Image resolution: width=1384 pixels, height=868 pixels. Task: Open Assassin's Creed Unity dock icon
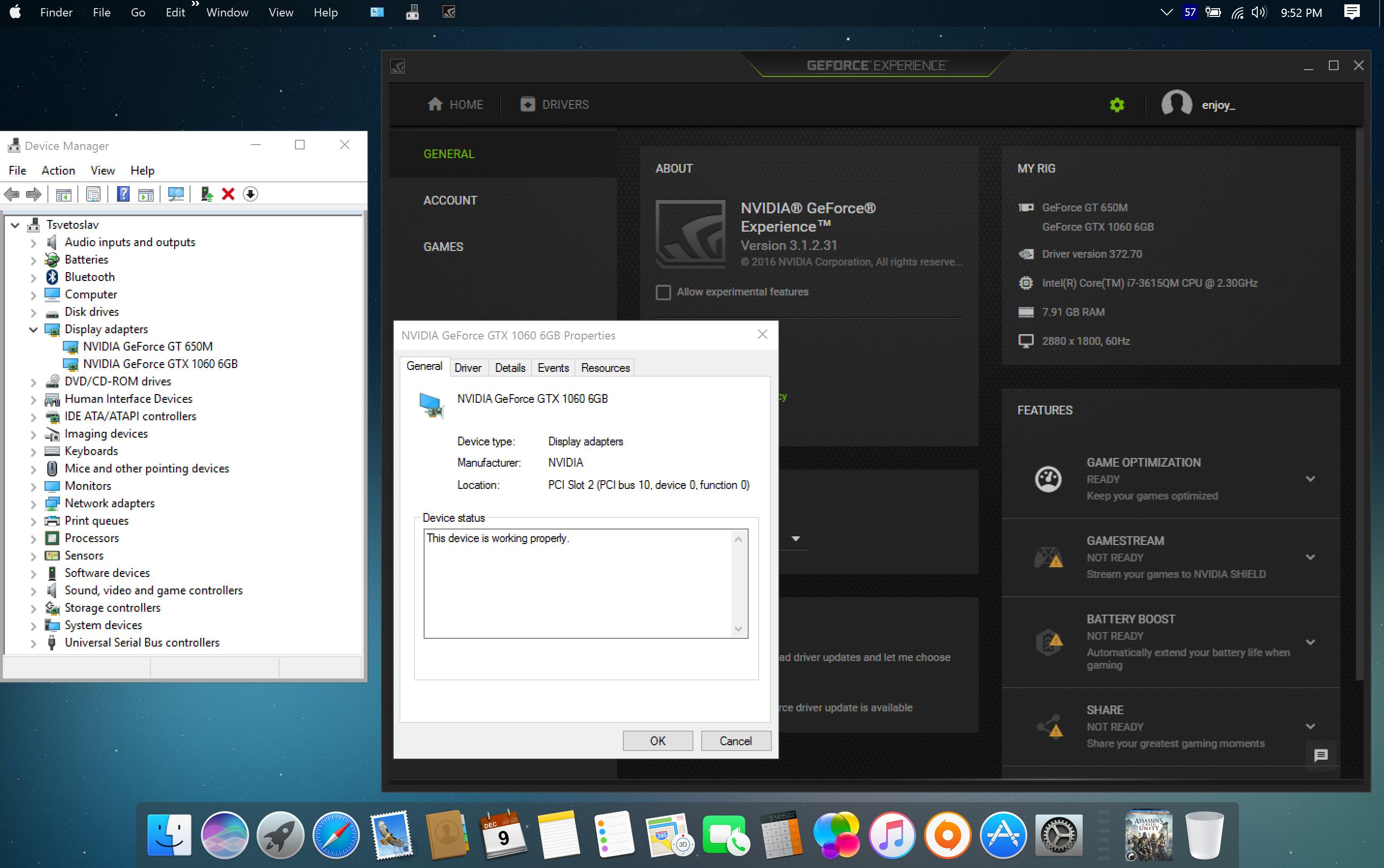(1148, 835)
